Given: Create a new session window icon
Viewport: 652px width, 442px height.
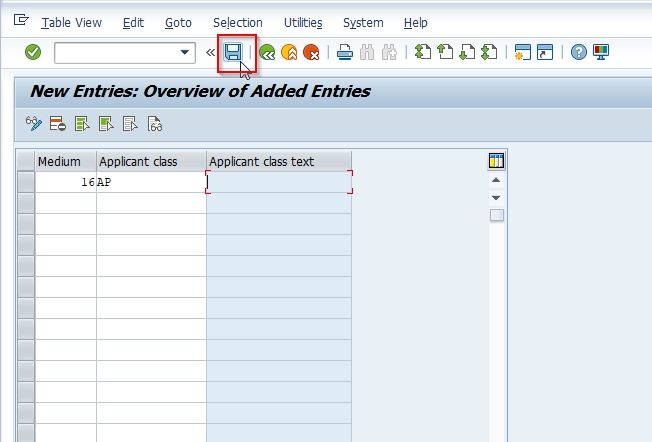Looking at the screenshot, I should 523,52.
